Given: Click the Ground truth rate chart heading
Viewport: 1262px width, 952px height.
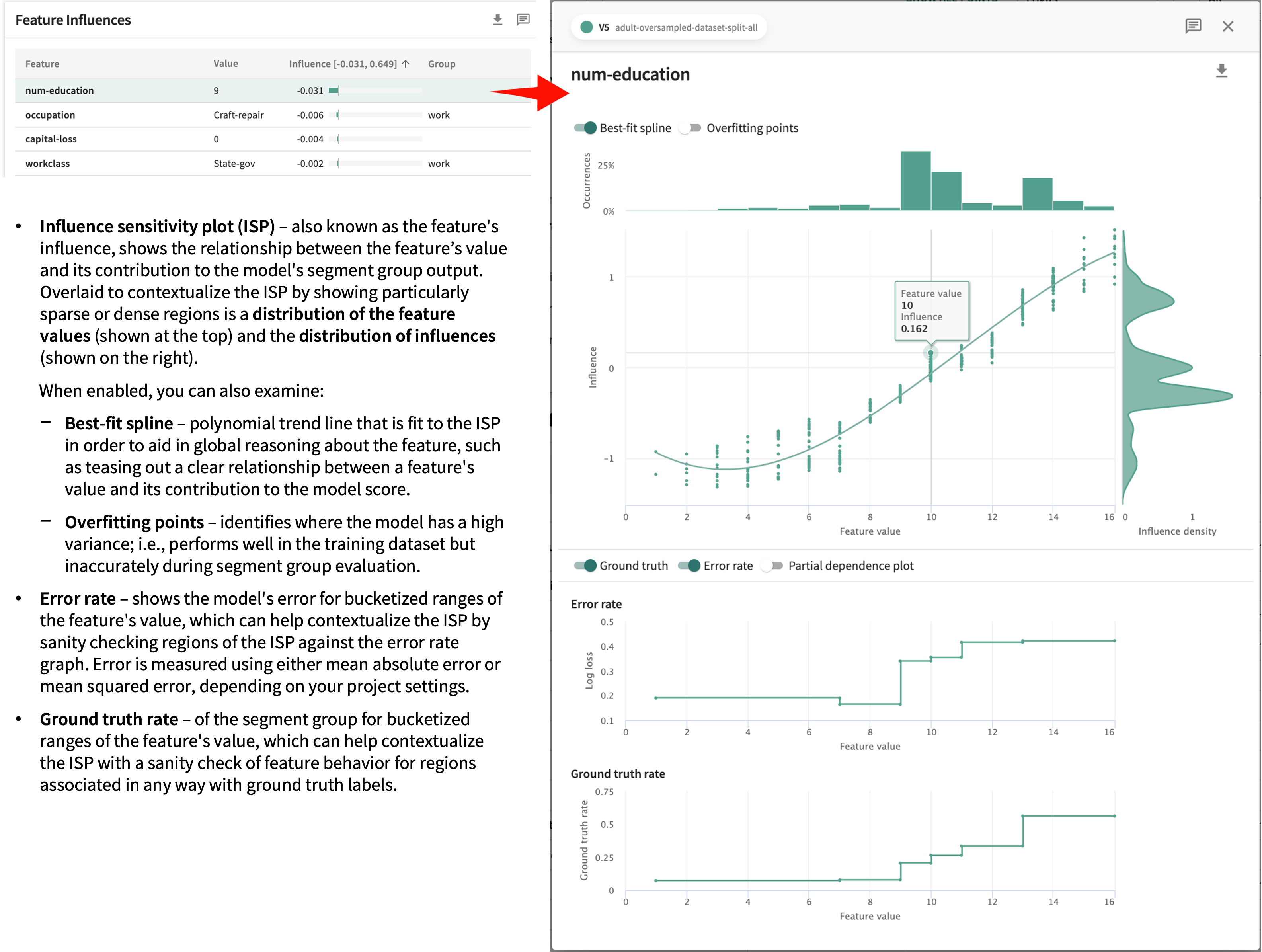Looking at the screenshot, I should pos(618,774).
